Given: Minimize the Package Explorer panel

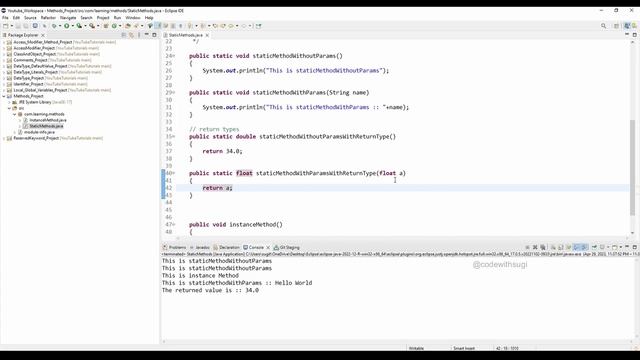Looking at the screenshot, I should coord(147,35).
